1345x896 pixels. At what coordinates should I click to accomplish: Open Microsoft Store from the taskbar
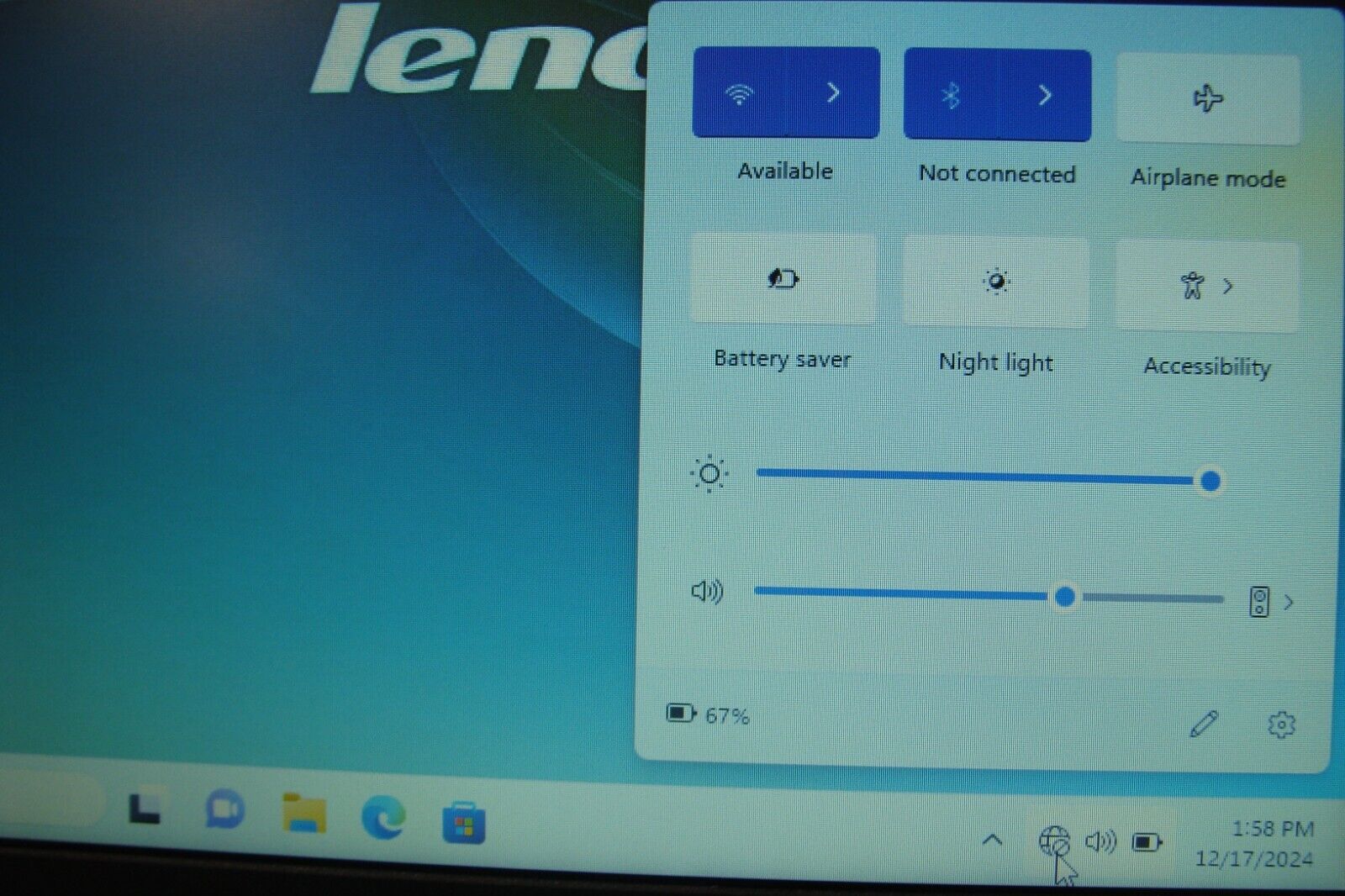pos(463,823)
